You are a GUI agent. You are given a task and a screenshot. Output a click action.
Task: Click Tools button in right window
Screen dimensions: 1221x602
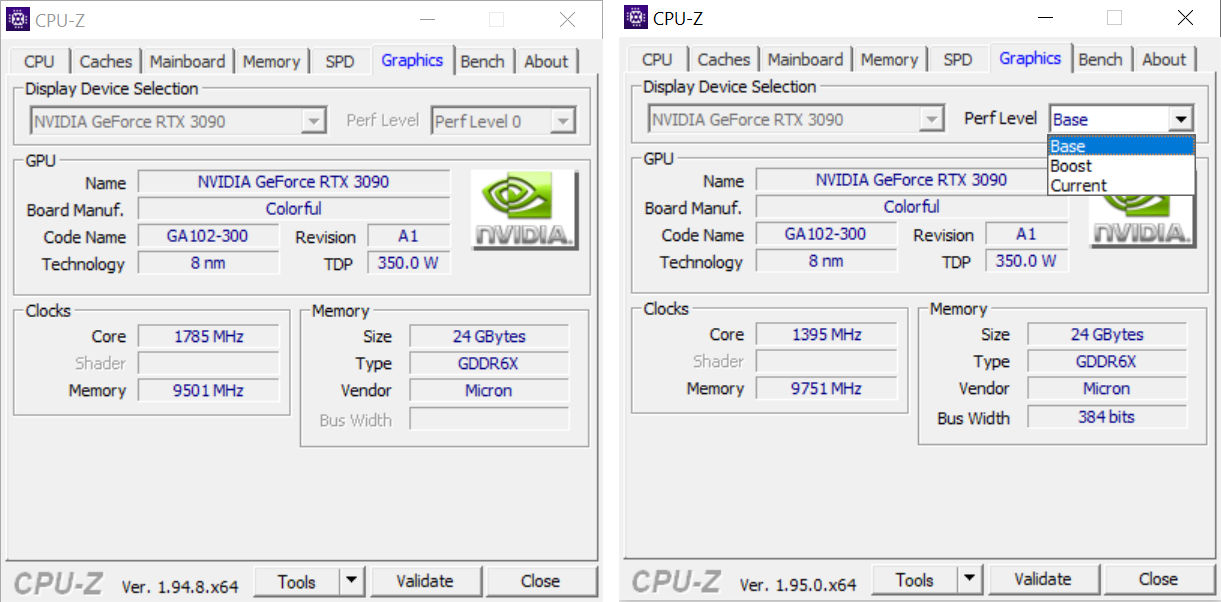tap(915, 579)
